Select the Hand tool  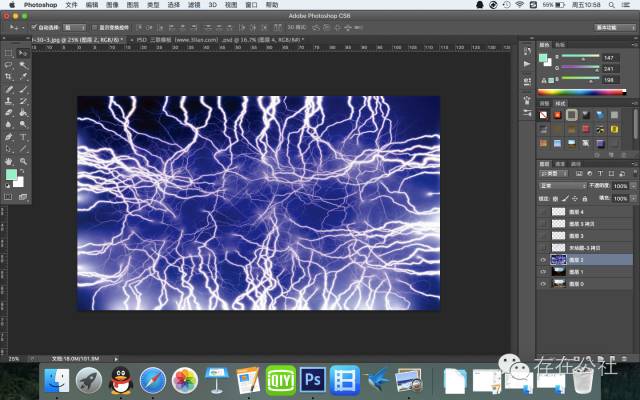9,160
